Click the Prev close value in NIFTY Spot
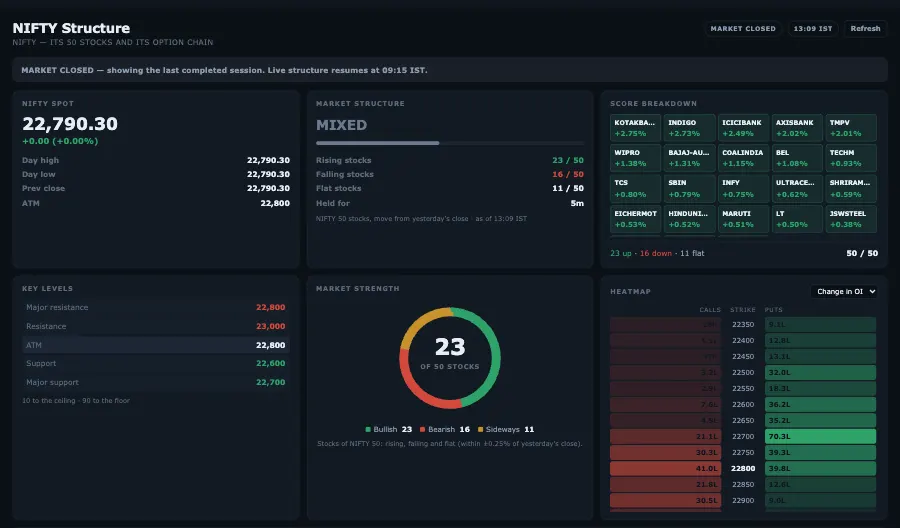900x528 pixels. 268,188
